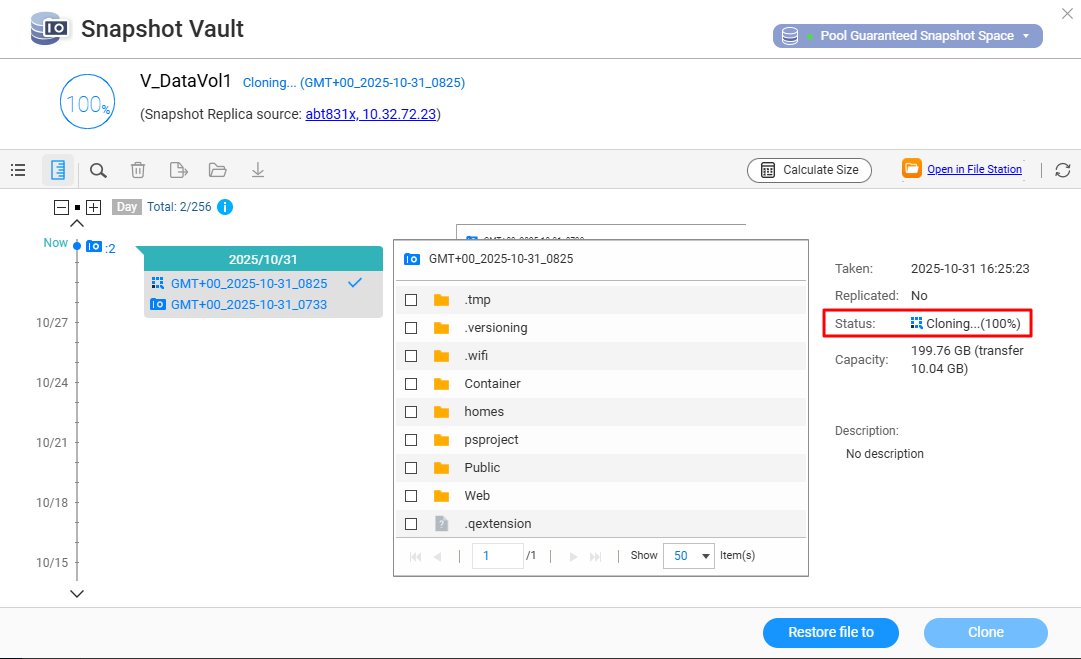The image size is (1081, 659).
Task: Click the download arrow icon
Action: pyautogui.click(x=258, y=170)
